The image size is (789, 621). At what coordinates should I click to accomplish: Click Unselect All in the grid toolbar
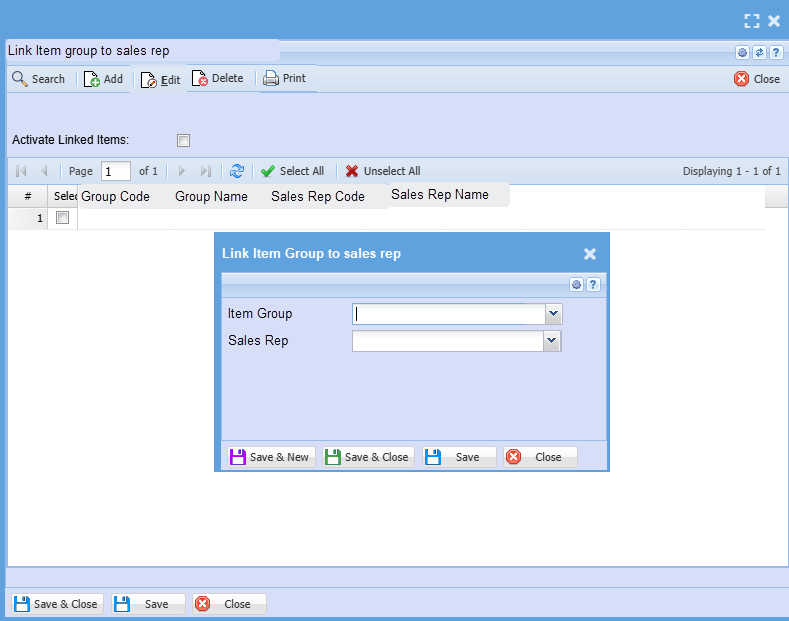(383, 171)
